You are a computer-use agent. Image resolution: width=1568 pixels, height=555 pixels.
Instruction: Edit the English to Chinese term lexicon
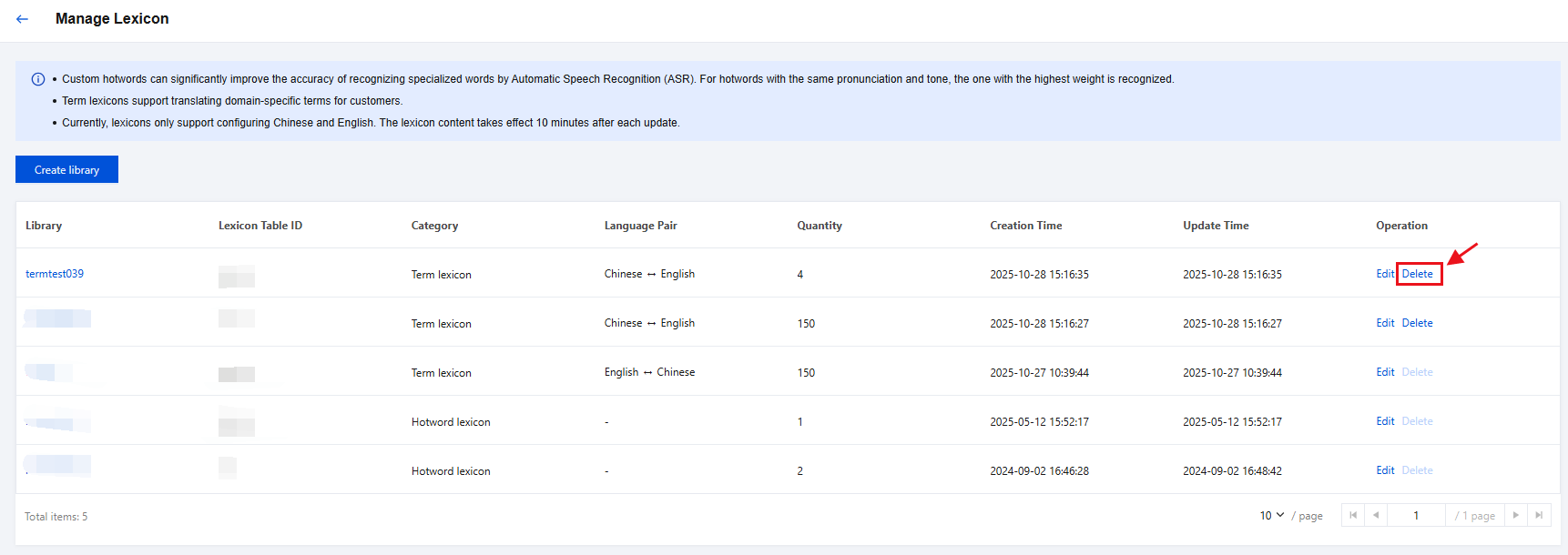point(1384,372)
